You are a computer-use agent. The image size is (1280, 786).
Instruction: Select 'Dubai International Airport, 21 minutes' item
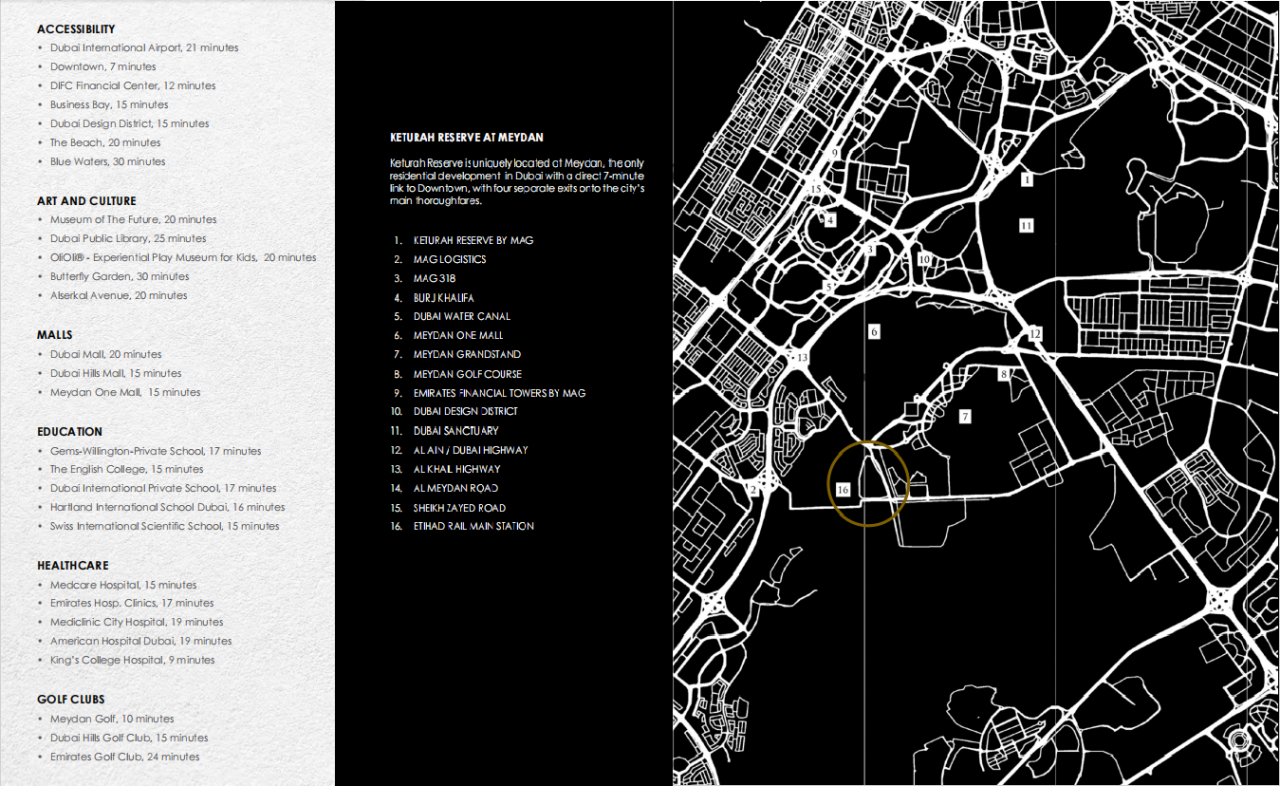[144, 48]
